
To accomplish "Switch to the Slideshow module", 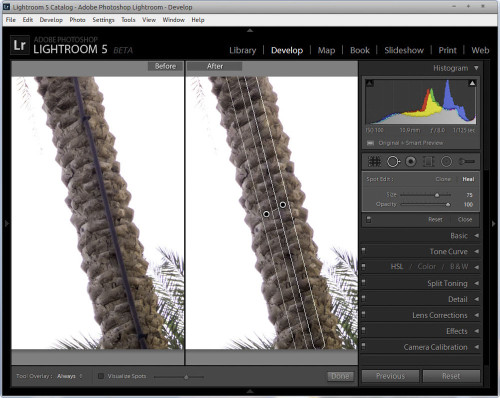I will [404, 50].
